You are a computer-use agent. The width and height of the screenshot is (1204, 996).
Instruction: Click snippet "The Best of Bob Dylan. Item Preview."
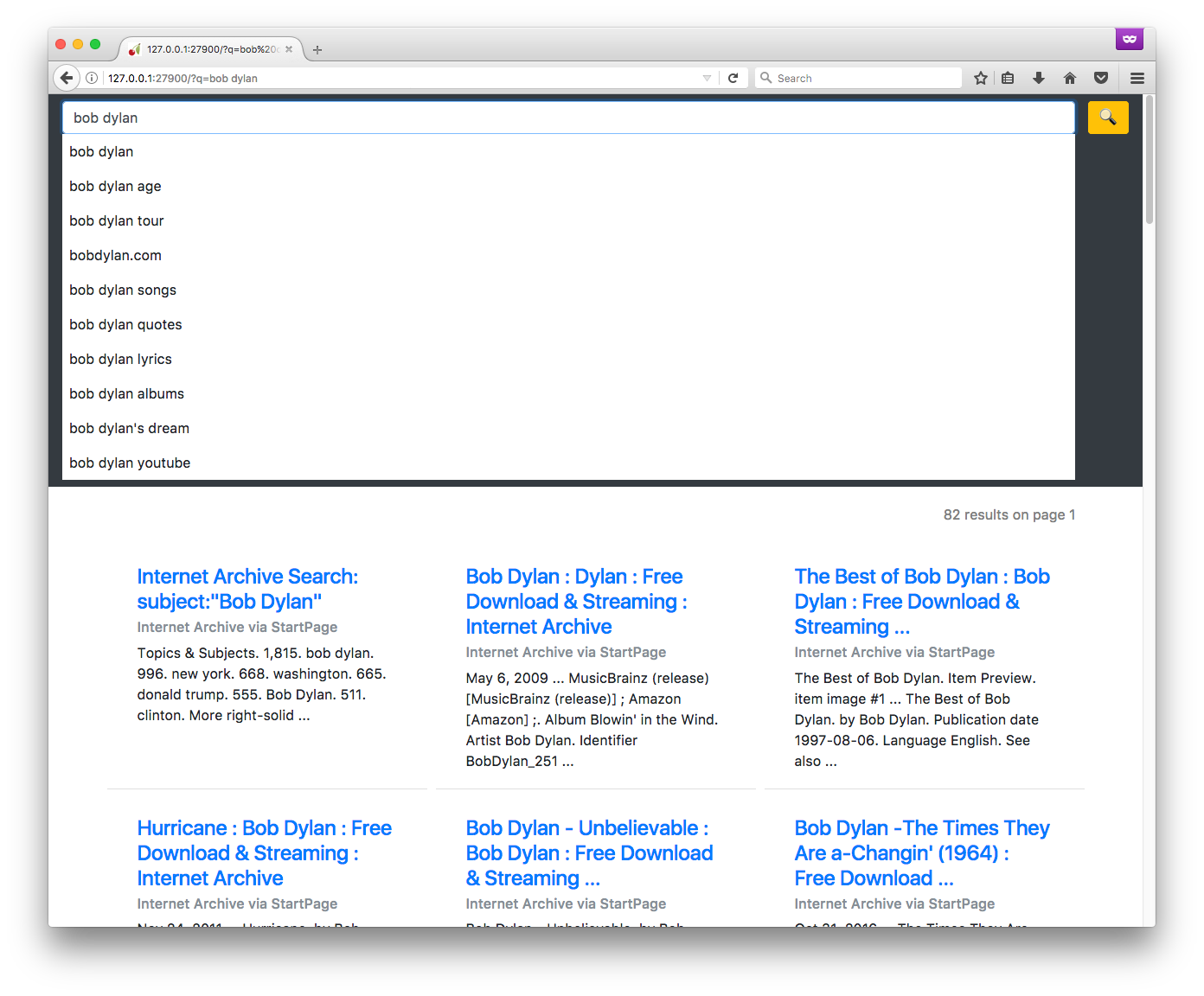915,679
